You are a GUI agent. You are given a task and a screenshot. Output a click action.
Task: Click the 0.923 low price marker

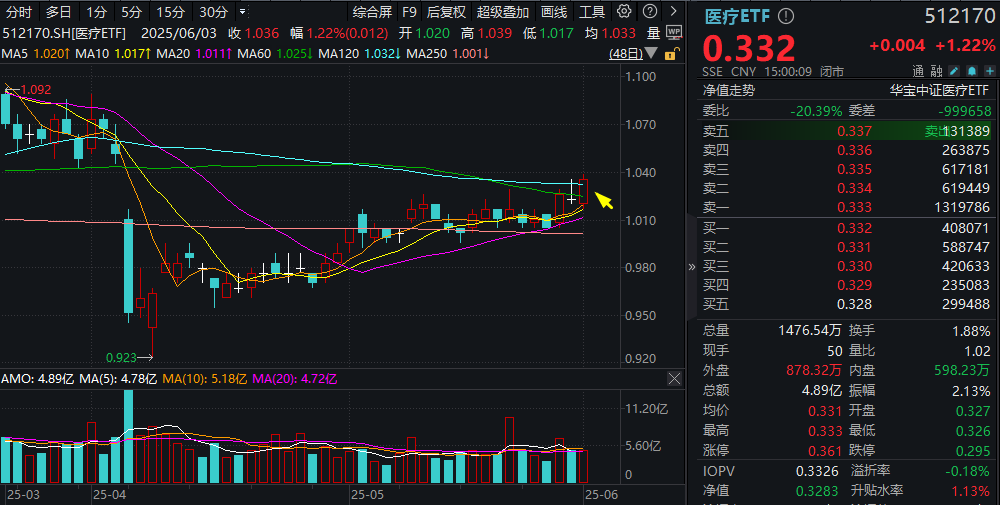point(121,358)
